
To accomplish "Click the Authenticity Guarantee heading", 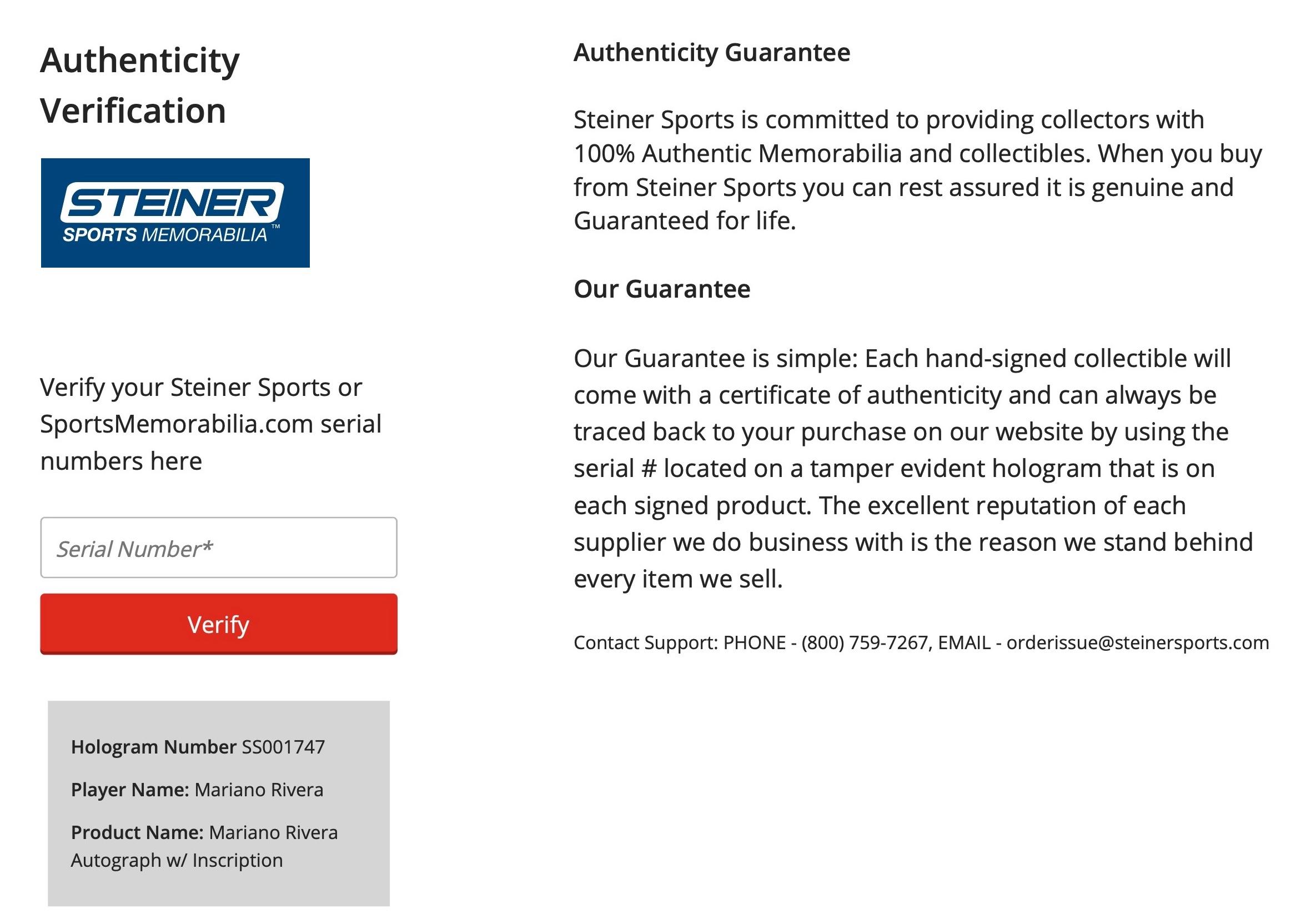I will pyautogui.click(x=712, y=52).
